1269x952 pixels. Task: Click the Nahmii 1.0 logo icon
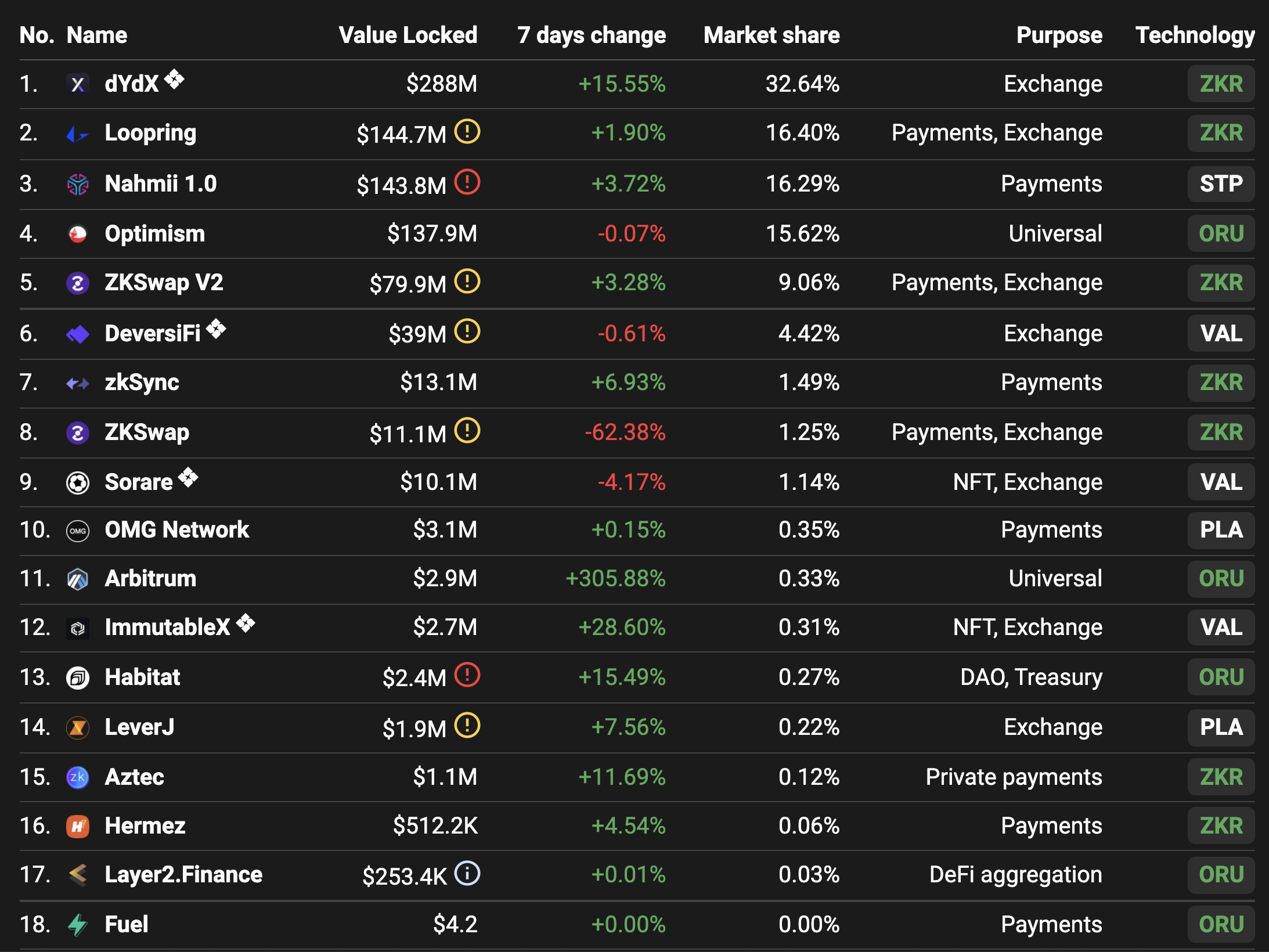coord(78,184)
